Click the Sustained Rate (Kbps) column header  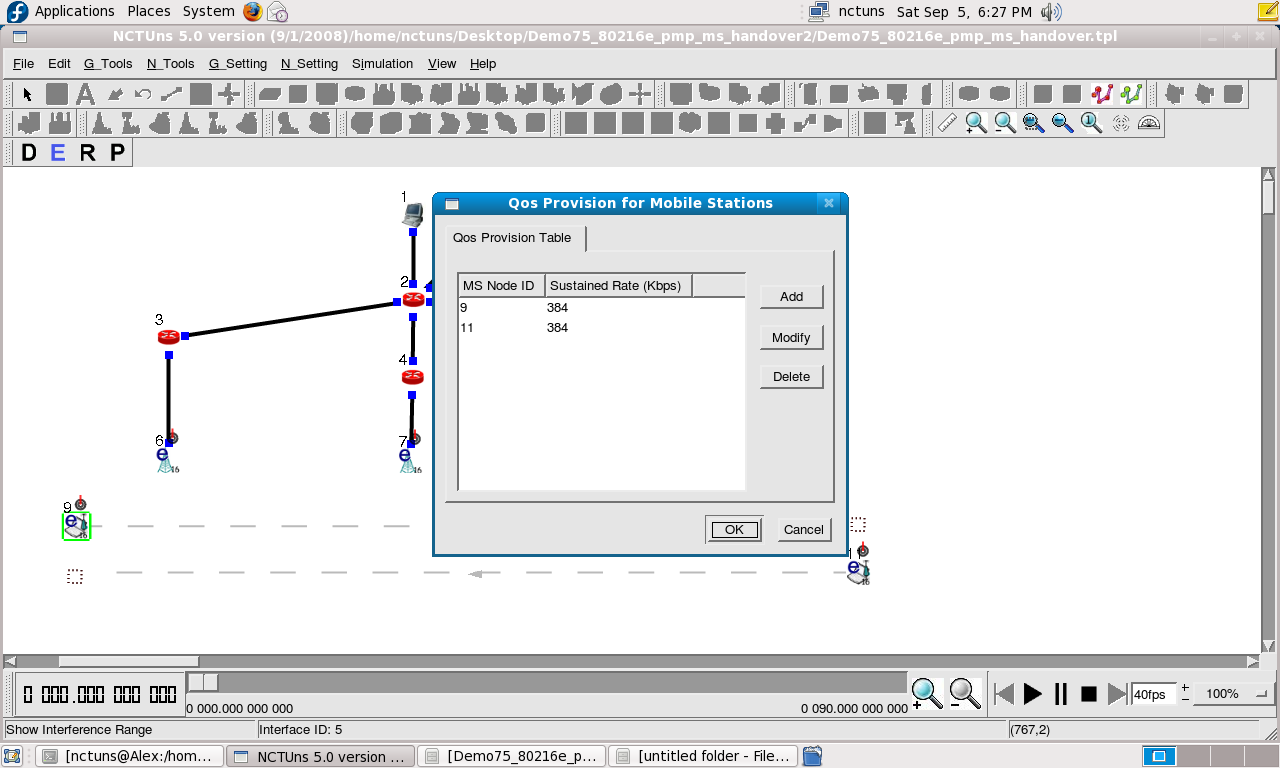pos(618,286)
